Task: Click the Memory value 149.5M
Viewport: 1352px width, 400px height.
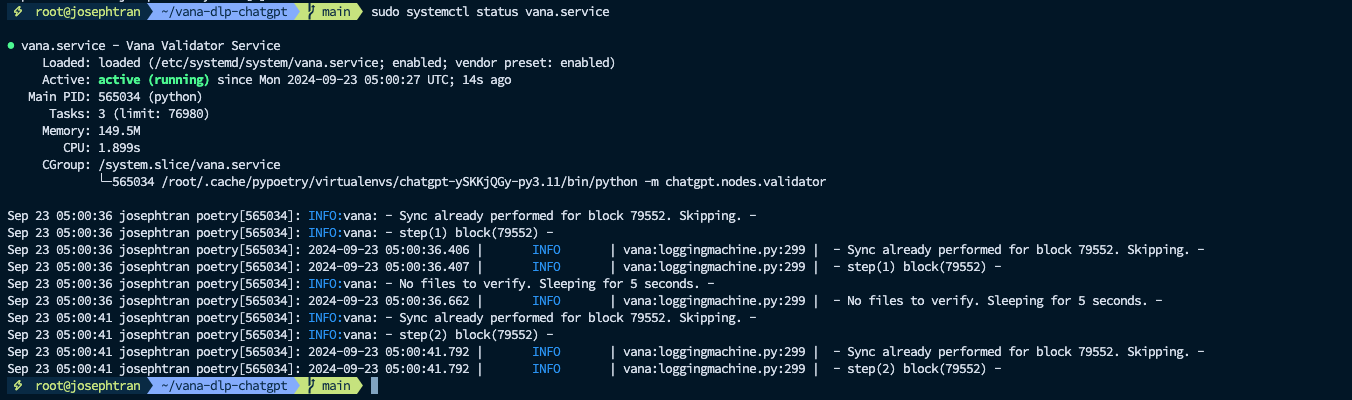Action: (x=119, y=131)
